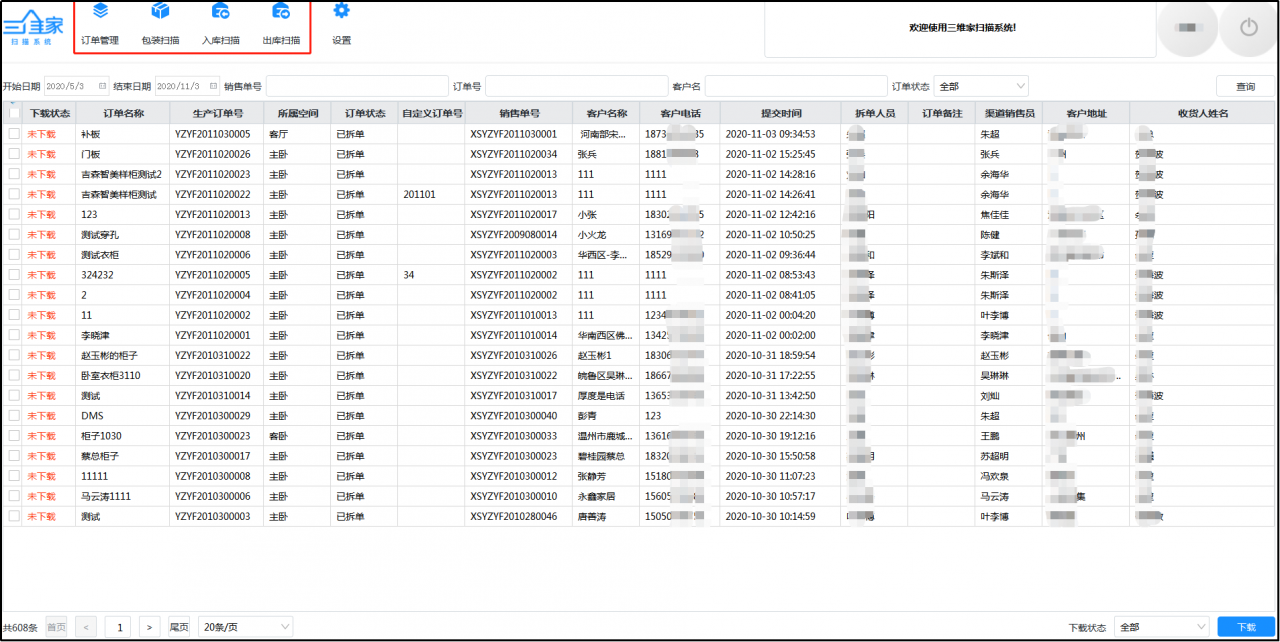This screenshot has height=642, width=1280.
Task: Open the 包装扫描 box icon
Action: point(160,11)
